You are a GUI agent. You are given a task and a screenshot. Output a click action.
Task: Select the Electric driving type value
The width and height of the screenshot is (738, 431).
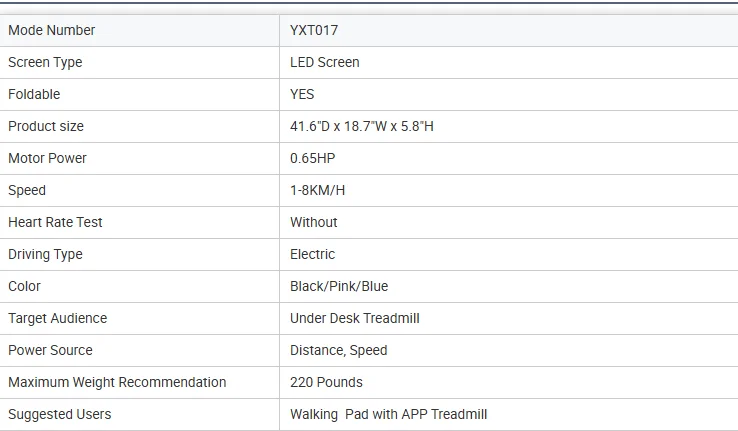(x=313, y=254)
